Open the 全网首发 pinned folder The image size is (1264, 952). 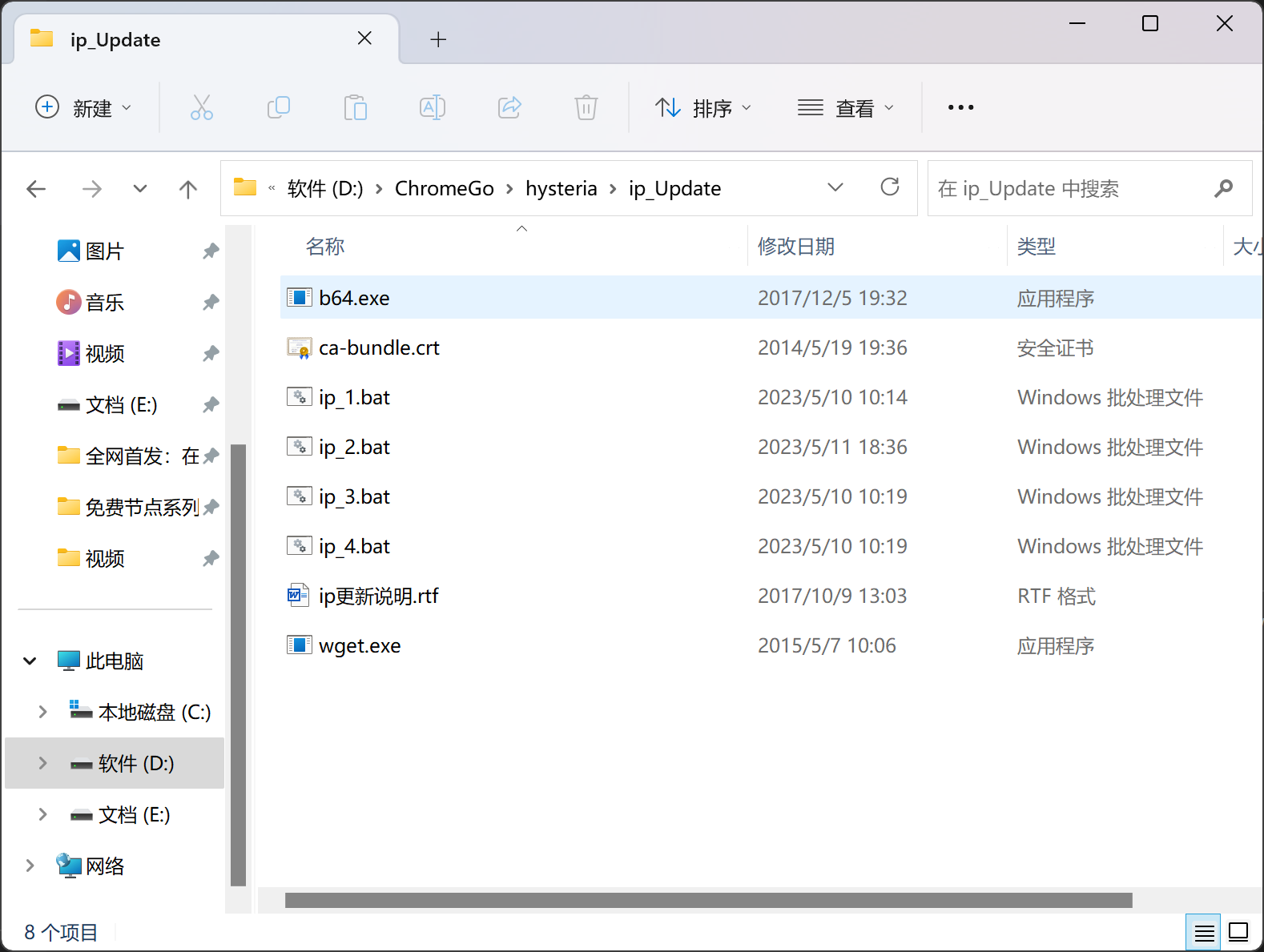click(x=128, y=456)
